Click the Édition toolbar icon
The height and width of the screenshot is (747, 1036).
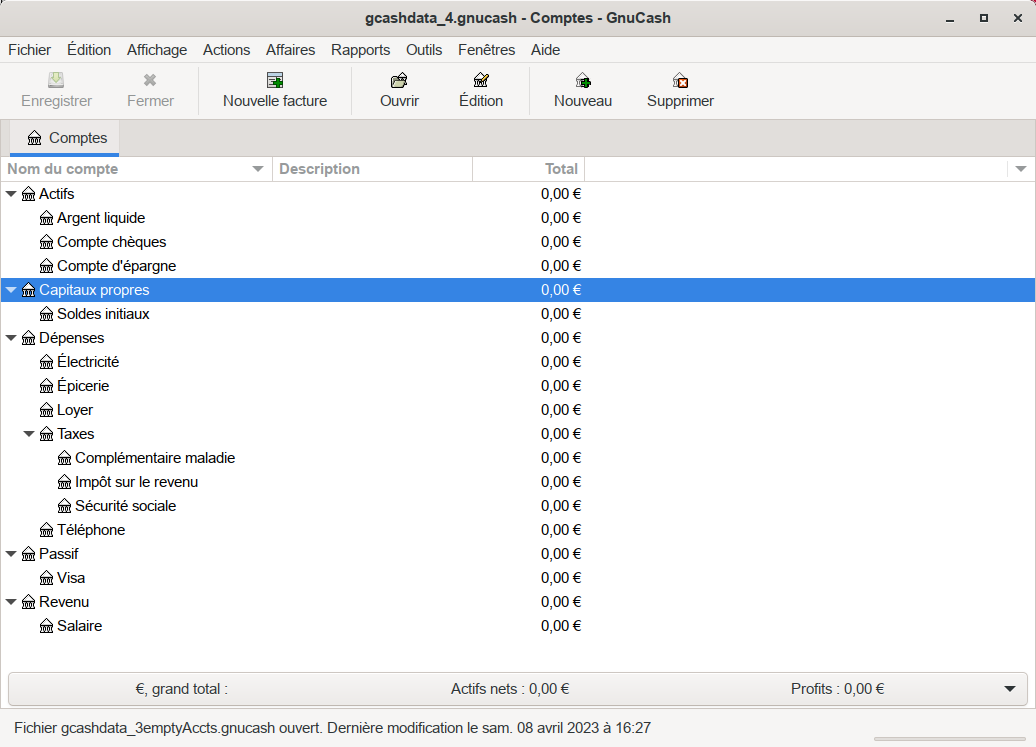point(481,81)
